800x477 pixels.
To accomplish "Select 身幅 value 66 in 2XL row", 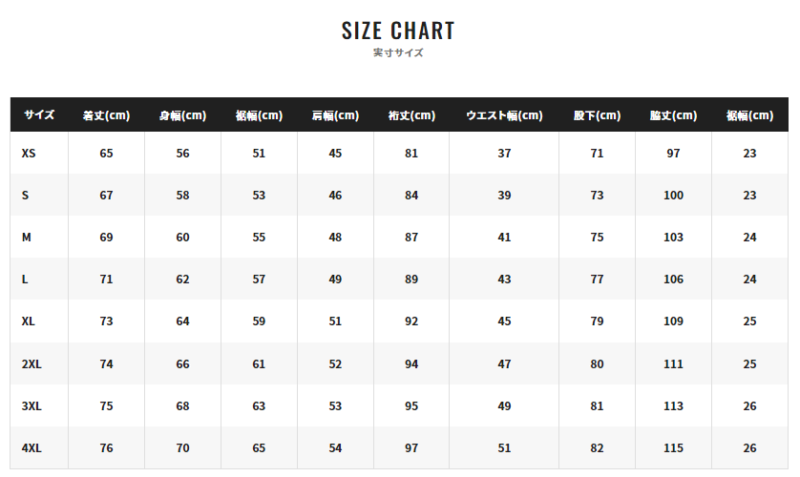I will click(x=182, y=364).
